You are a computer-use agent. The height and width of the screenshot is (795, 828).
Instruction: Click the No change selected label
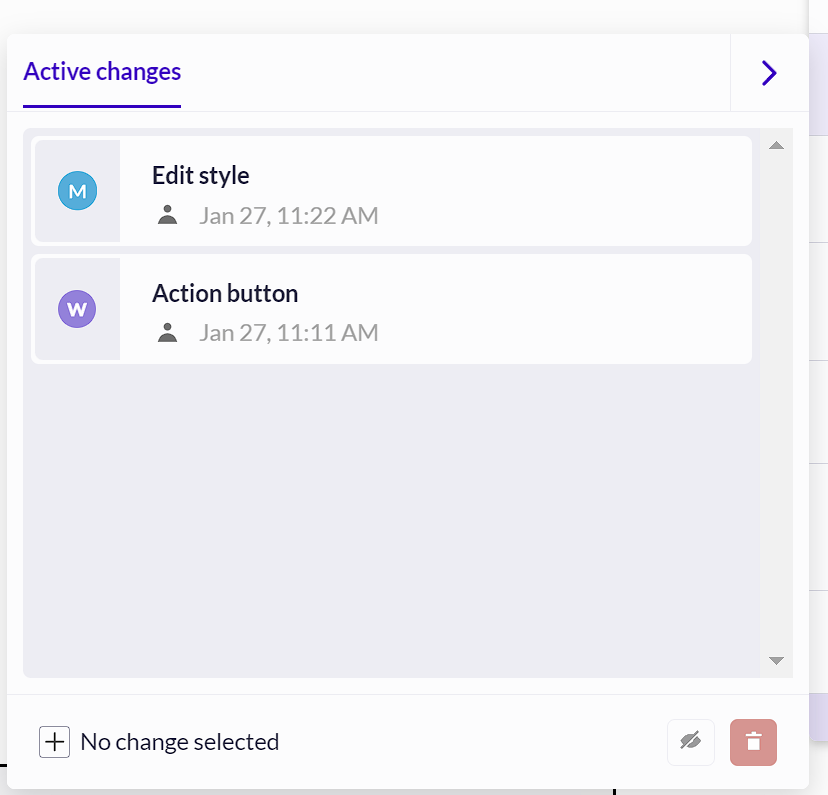click(x=180, y=742)
